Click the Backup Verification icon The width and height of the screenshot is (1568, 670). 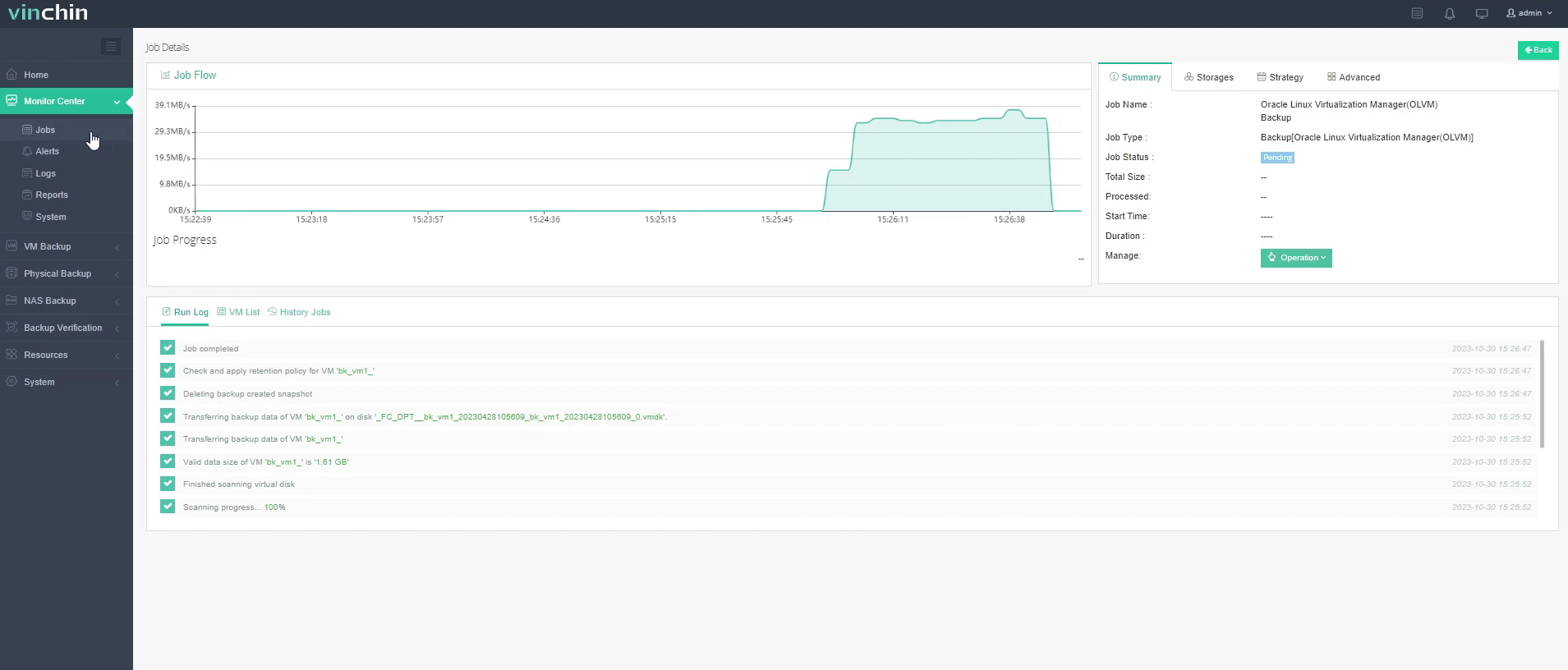tap(11, 328)
